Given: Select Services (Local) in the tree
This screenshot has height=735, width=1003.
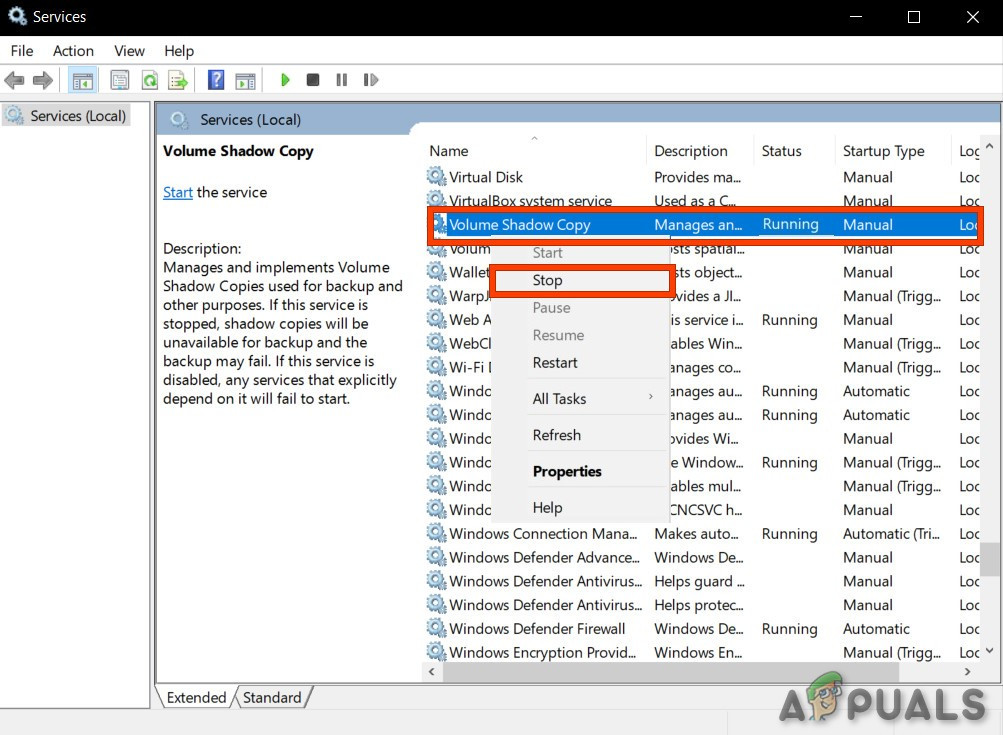Looking at the screenshot, I should point(78,116).
